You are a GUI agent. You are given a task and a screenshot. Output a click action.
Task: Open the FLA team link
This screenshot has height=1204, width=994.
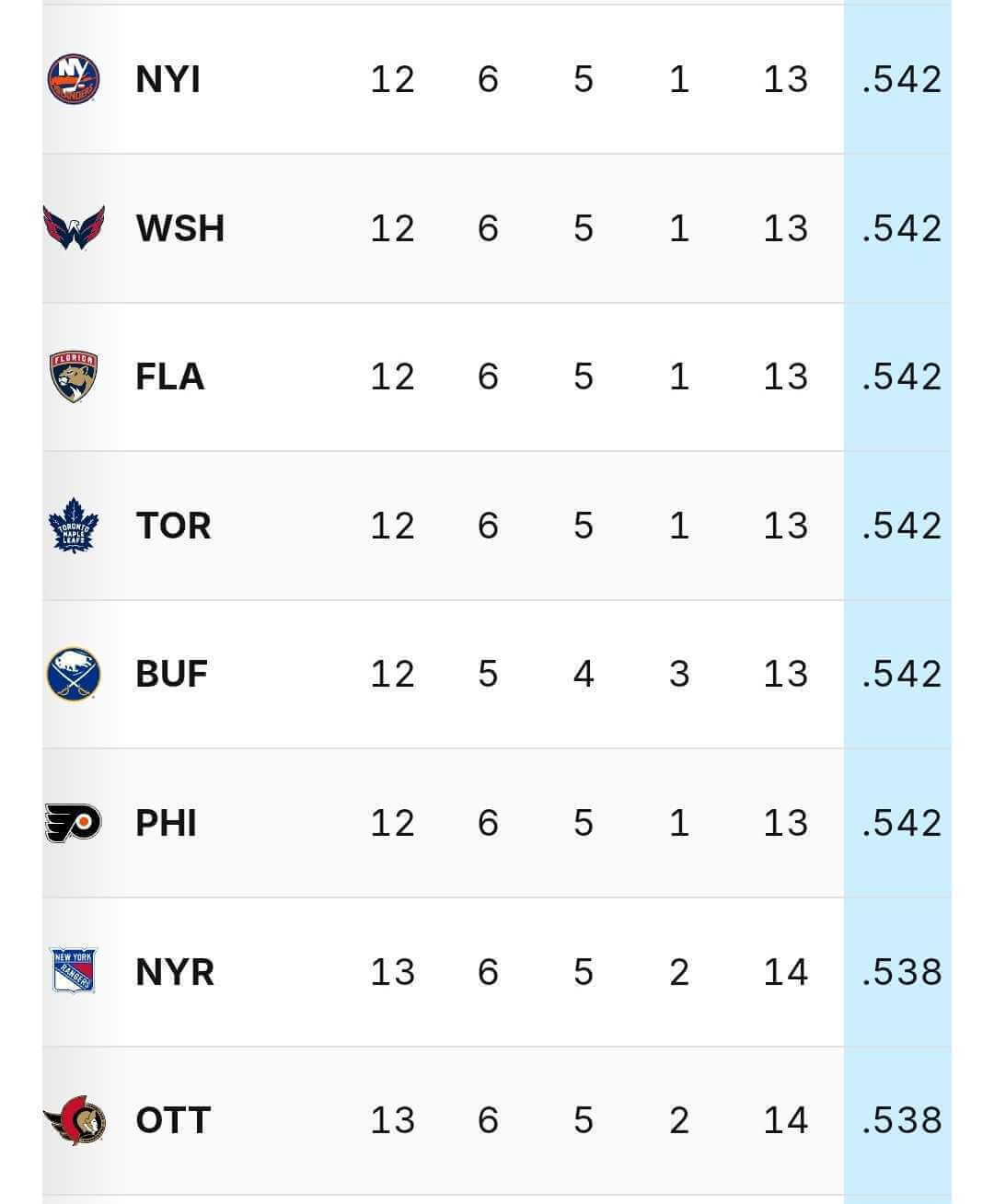point(169,376)
